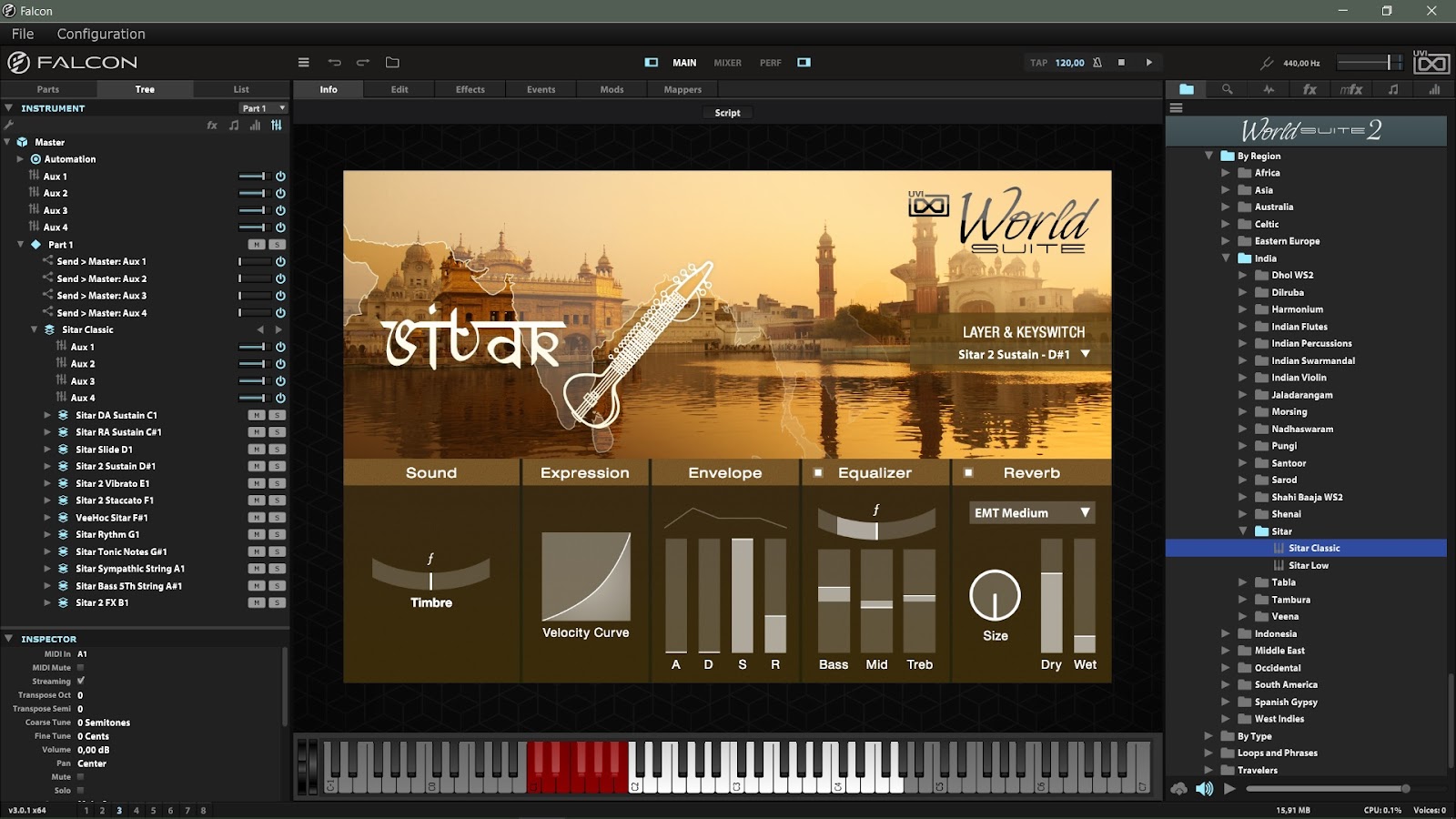Viewport: 1456px width, 819px height.
Task: Open the mfx browser tab
Action: [1351, 89]
